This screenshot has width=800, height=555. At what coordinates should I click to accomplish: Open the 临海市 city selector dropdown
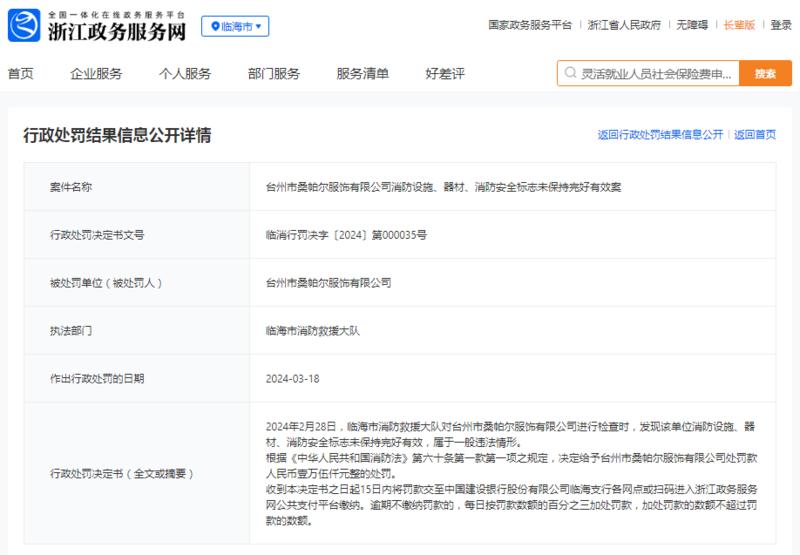235,27
